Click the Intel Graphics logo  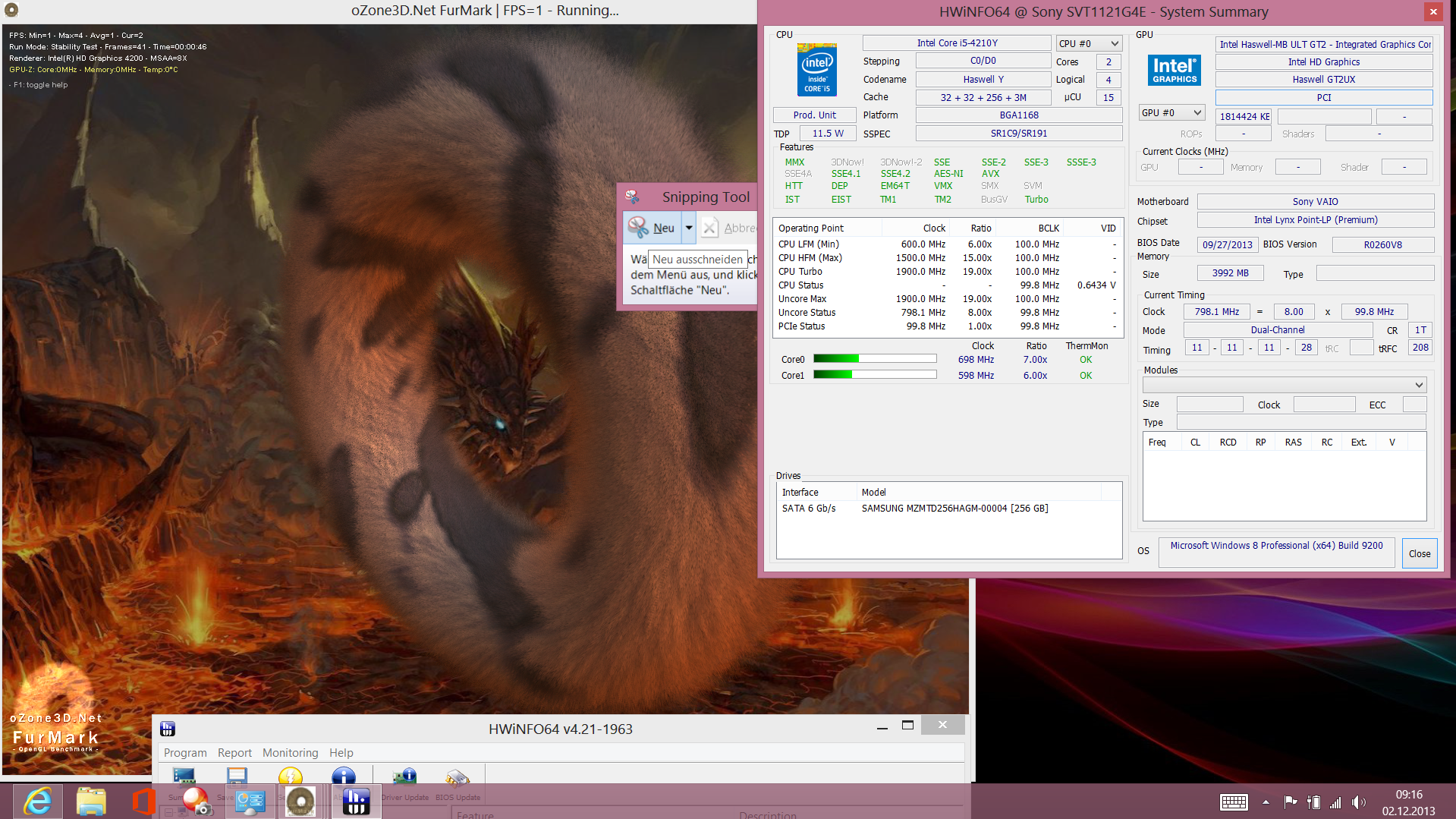(1174, 70)
